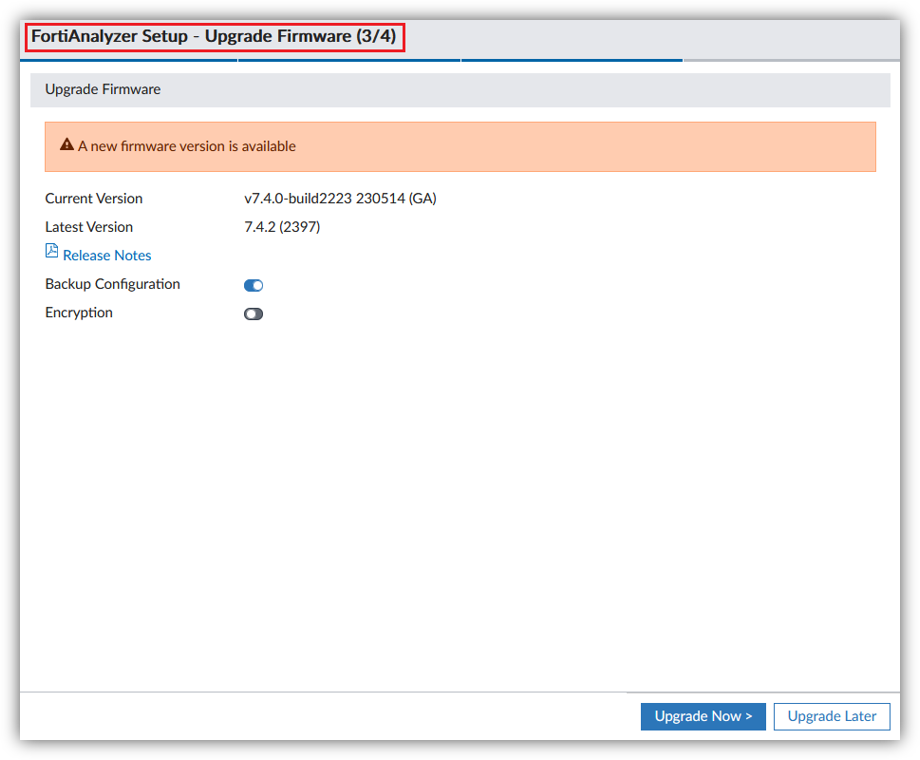Click the PDF icon beside Release Notes

(52, 251)
